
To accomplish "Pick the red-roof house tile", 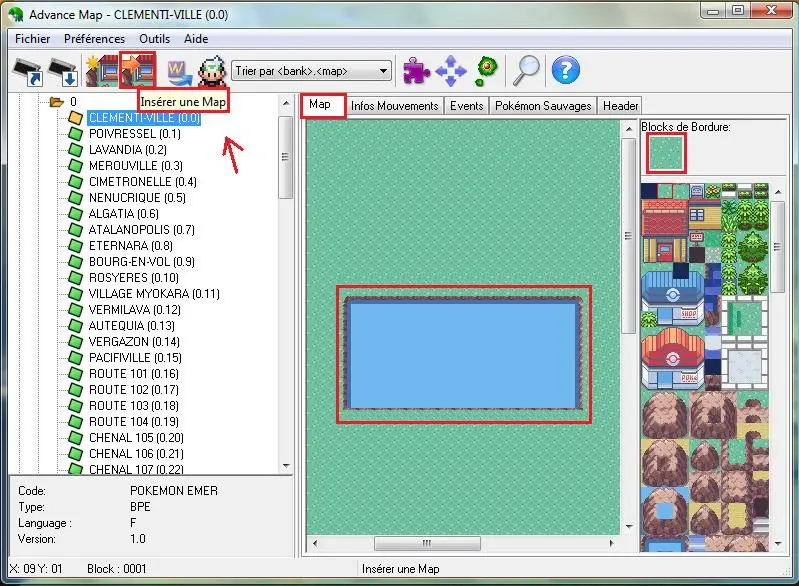I will (x=664, y=232).
